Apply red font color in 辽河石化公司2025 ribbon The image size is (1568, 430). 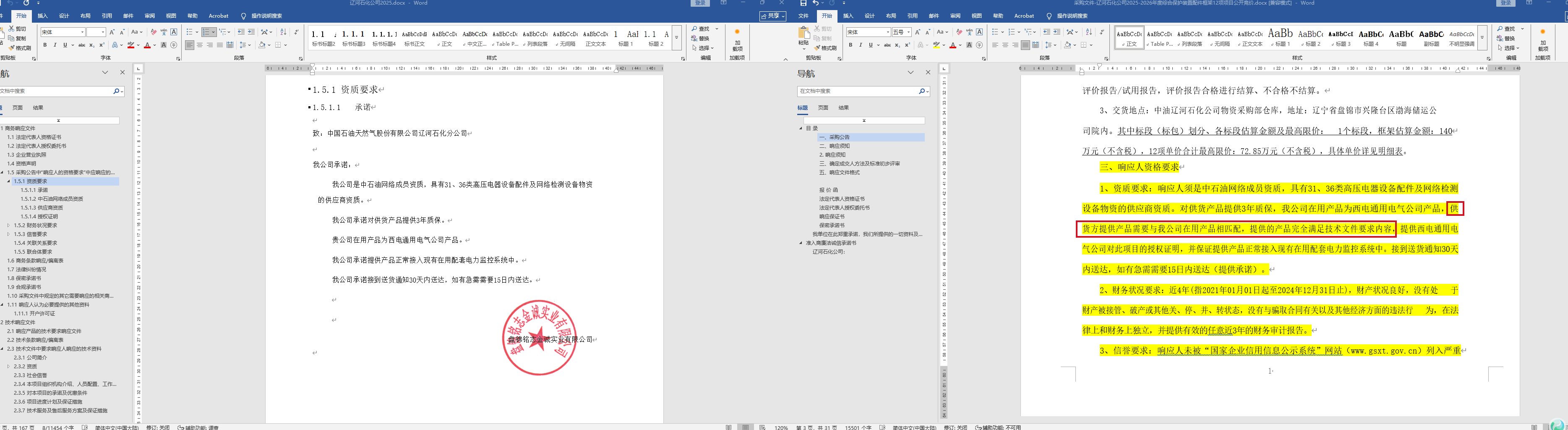[x=147, y=45]
